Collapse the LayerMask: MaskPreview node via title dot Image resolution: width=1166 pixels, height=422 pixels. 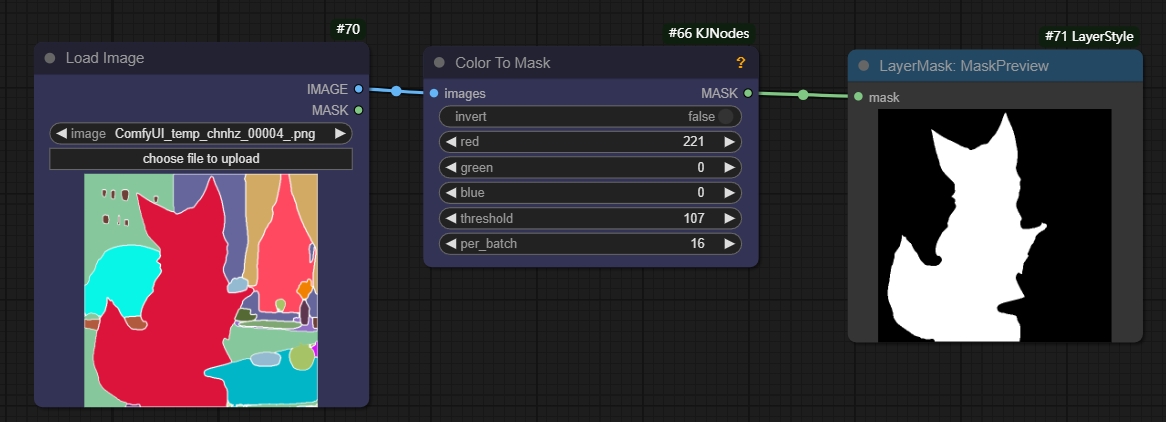pyautogui.click(x=863, y=67)
